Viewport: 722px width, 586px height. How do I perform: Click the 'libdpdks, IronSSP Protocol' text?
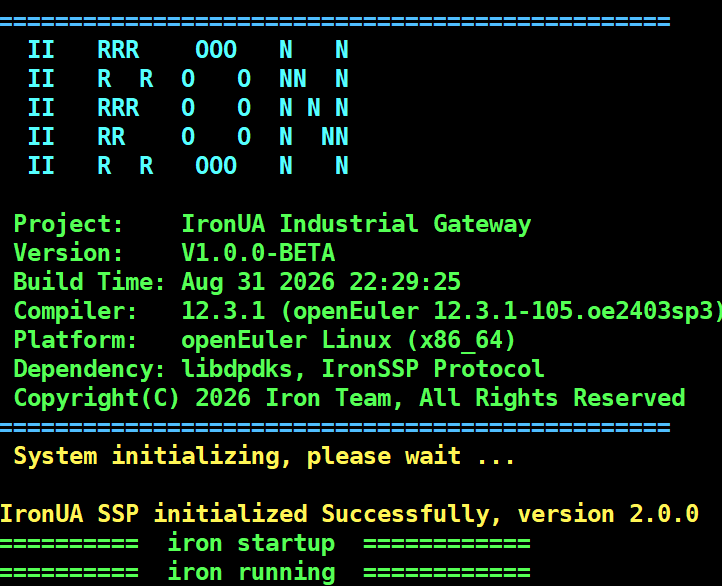click(x=363, y=369)
